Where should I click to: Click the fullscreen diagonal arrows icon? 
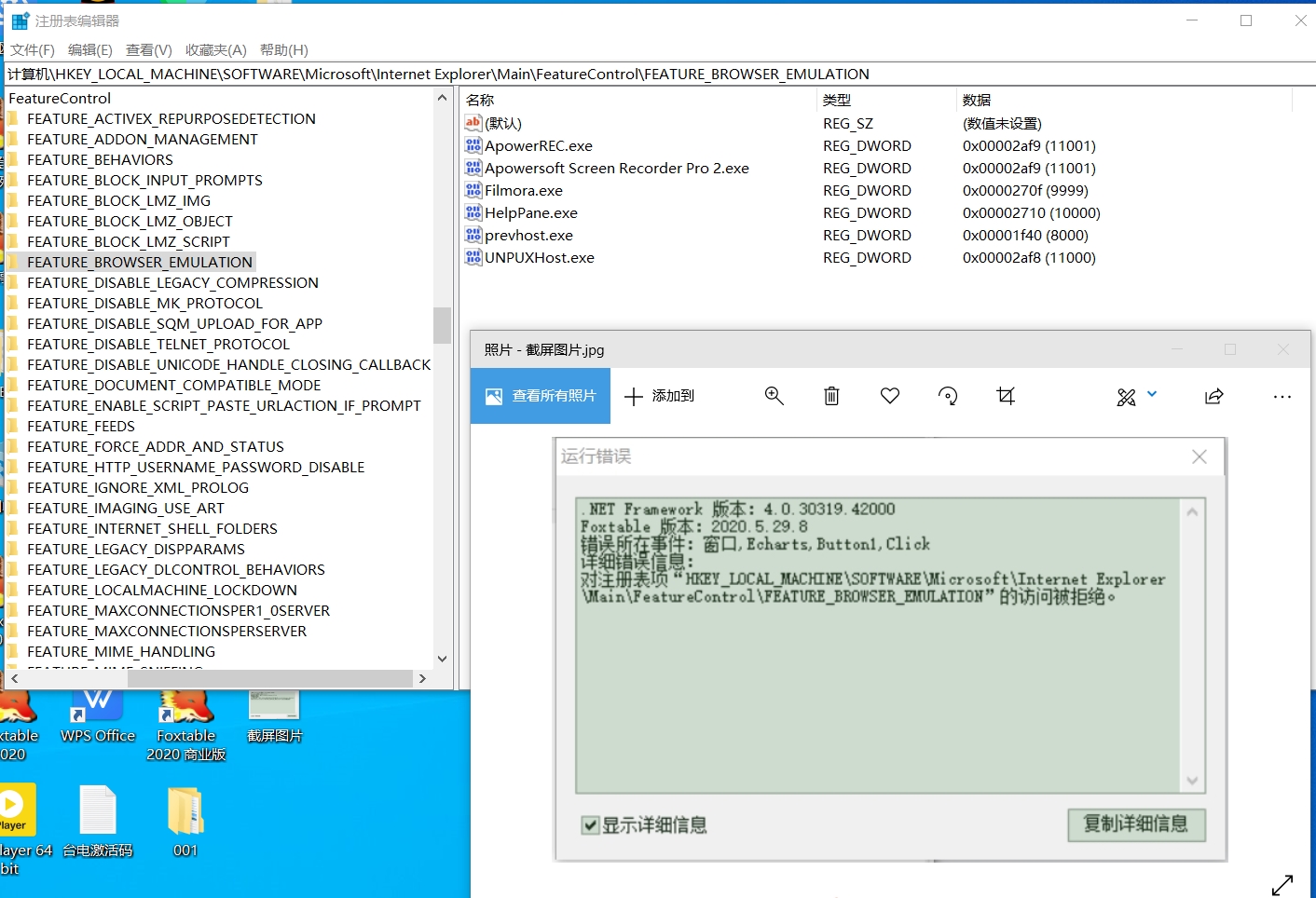[x=1282, y=885]
